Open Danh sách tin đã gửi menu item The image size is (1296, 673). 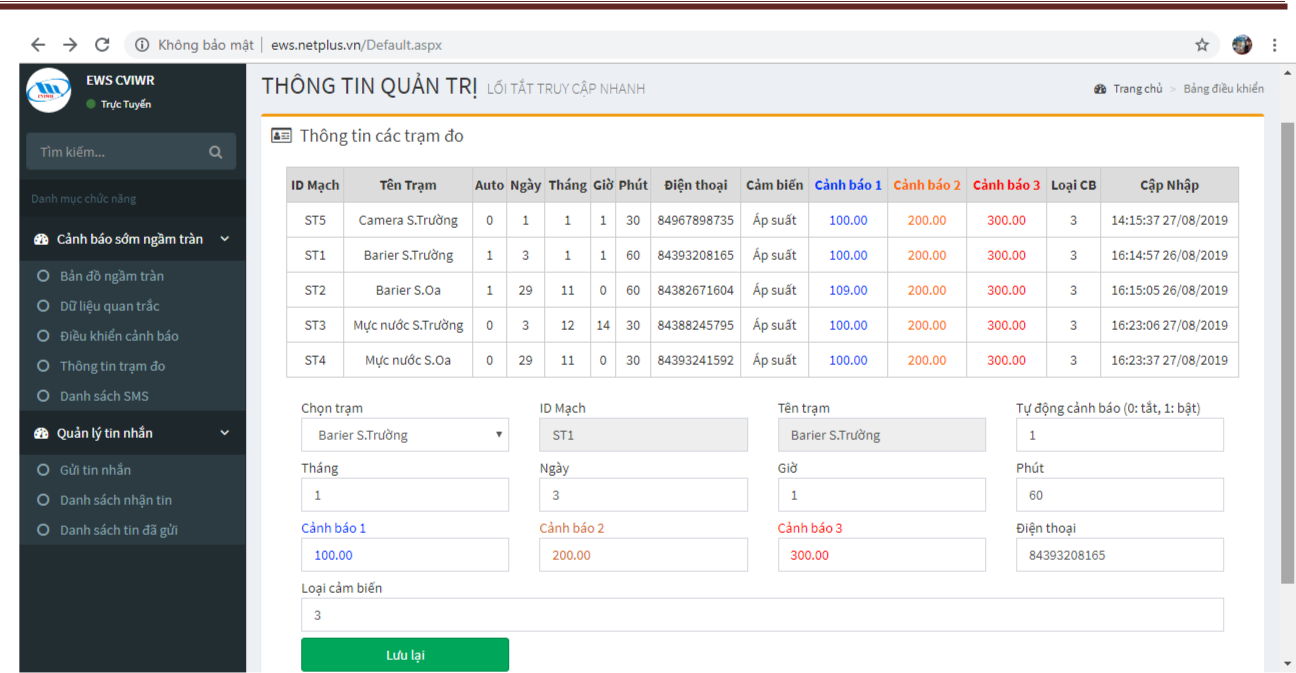pos(119,530)
